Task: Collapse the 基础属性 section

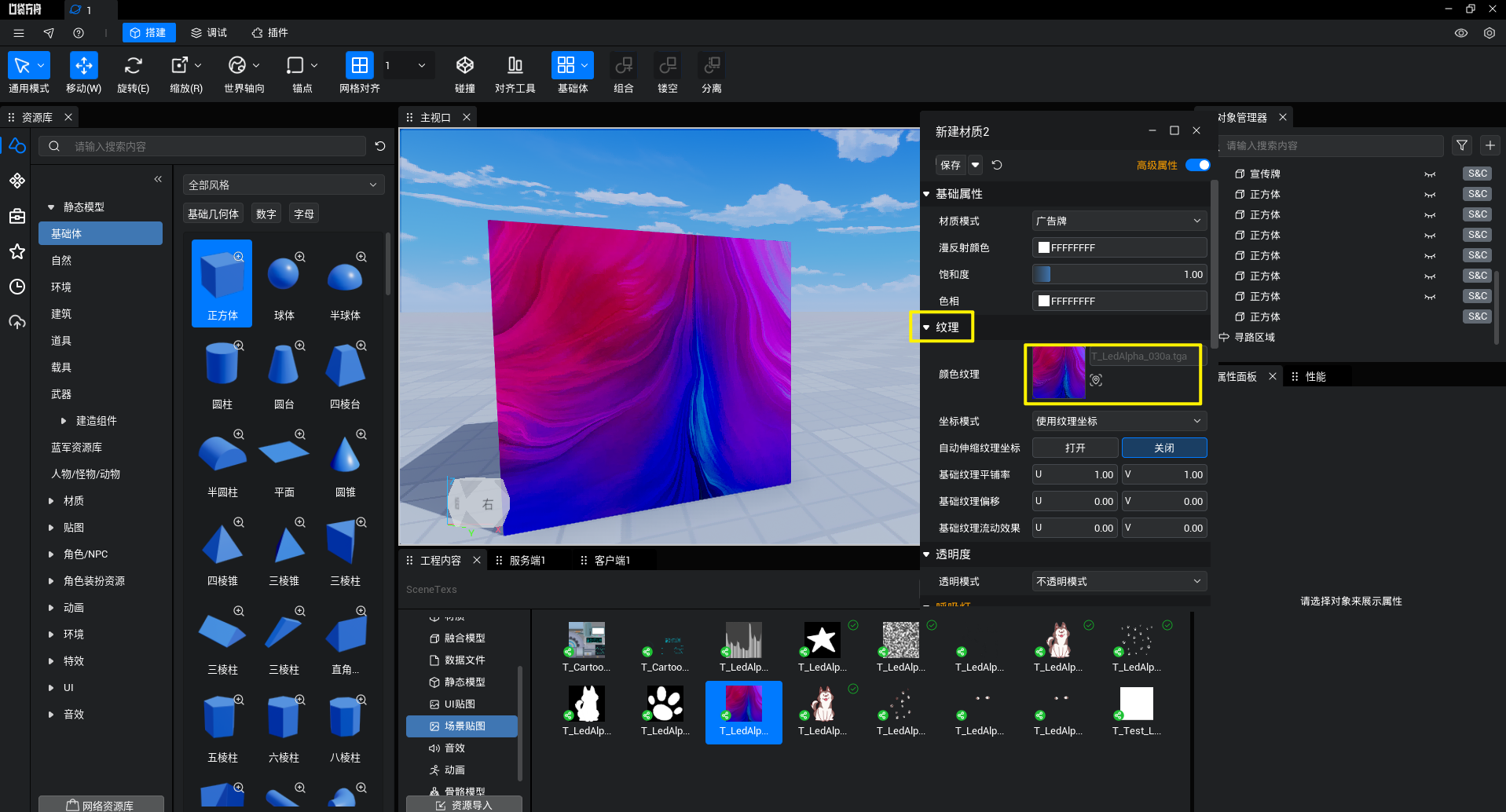Action: tap(927, 194)
